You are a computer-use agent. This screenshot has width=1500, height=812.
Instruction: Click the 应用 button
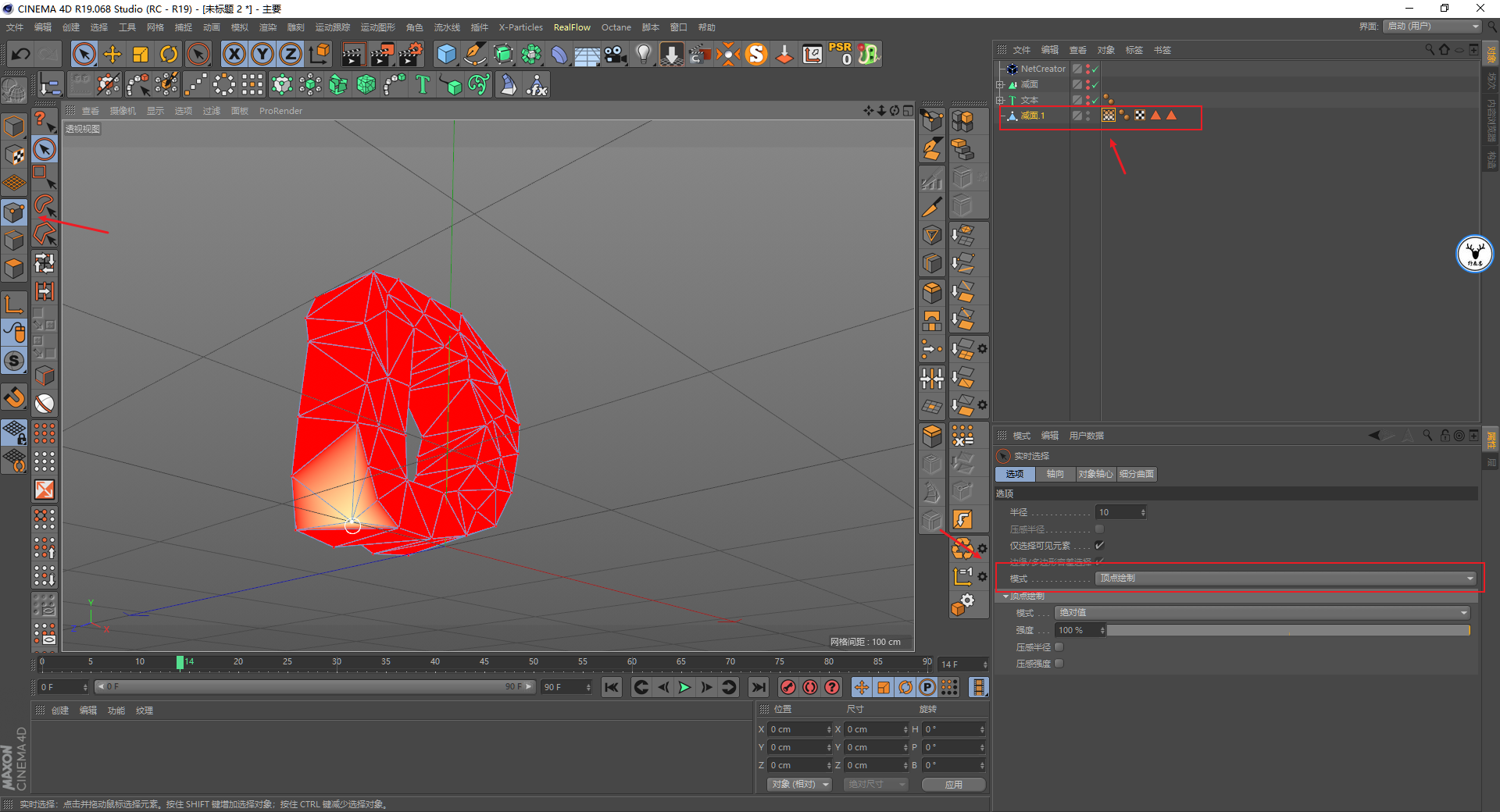point(953,784)
